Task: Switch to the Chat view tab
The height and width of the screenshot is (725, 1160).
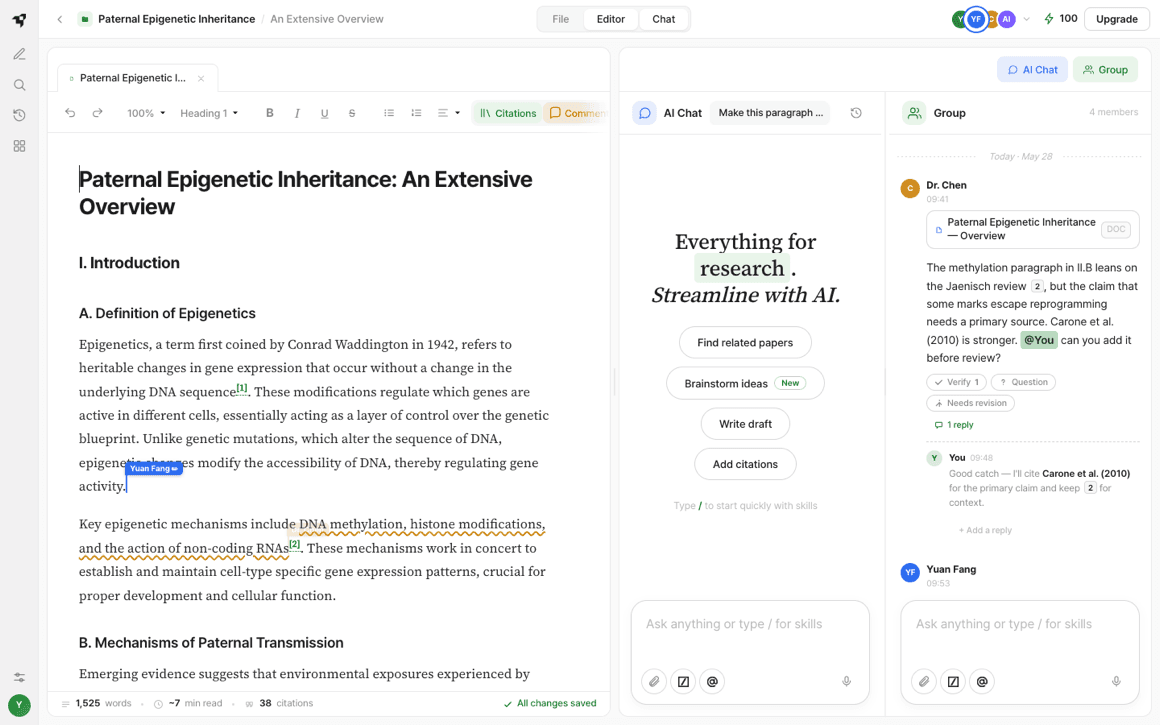Action: click(663, 19)
